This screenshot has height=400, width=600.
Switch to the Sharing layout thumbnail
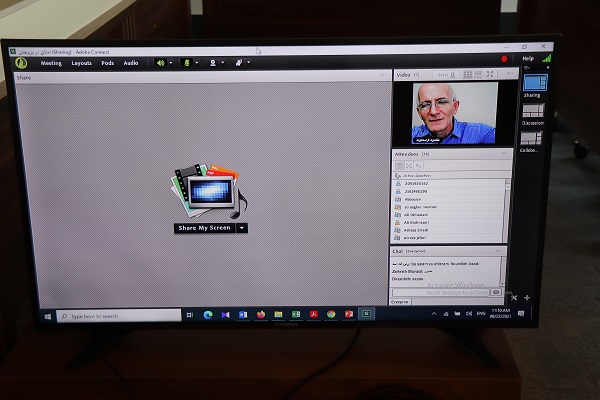(x=534, y=83)
